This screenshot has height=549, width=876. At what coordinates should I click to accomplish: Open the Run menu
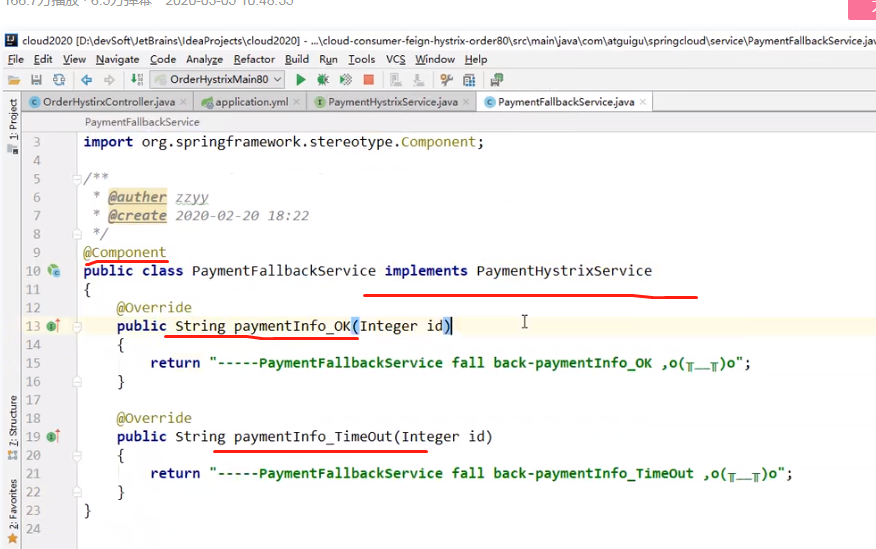(x=328, y=59)
